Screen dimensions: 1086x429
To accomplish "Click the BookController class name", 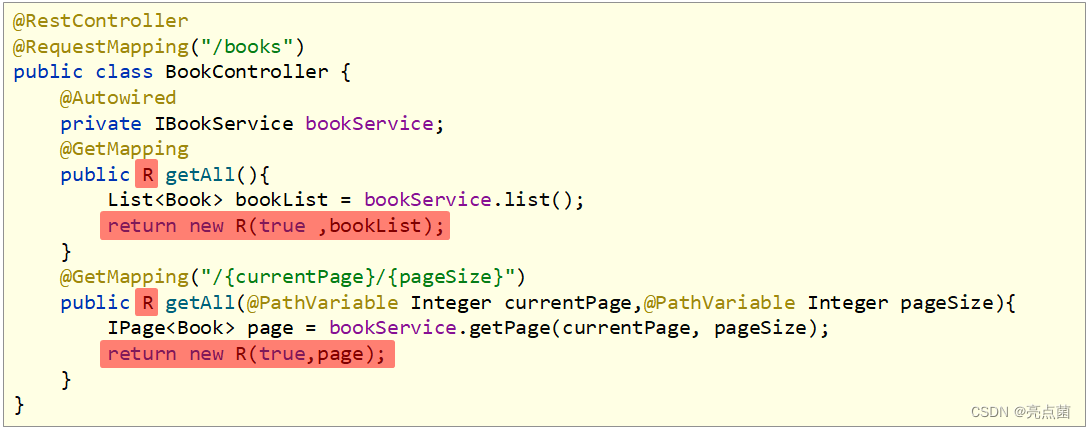I will (x=247, y=72).
